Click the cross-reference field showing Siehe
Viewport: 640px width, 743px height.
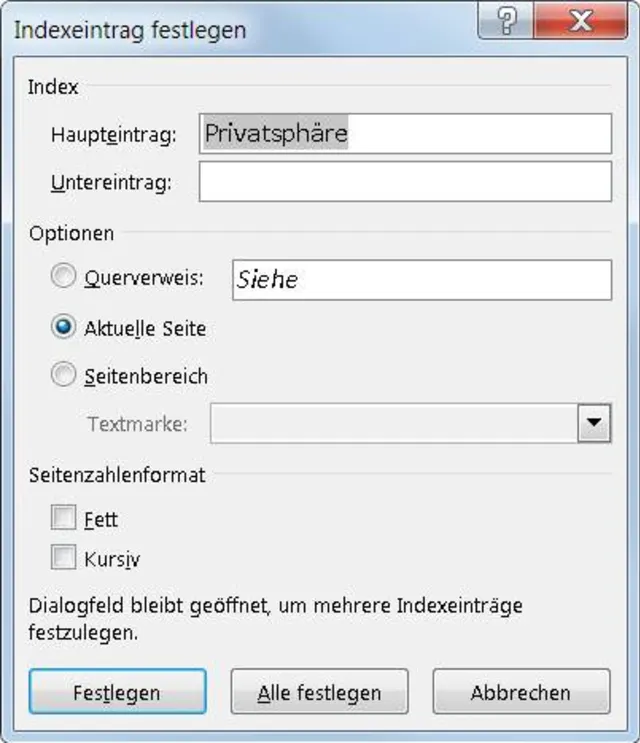point(421,280)
